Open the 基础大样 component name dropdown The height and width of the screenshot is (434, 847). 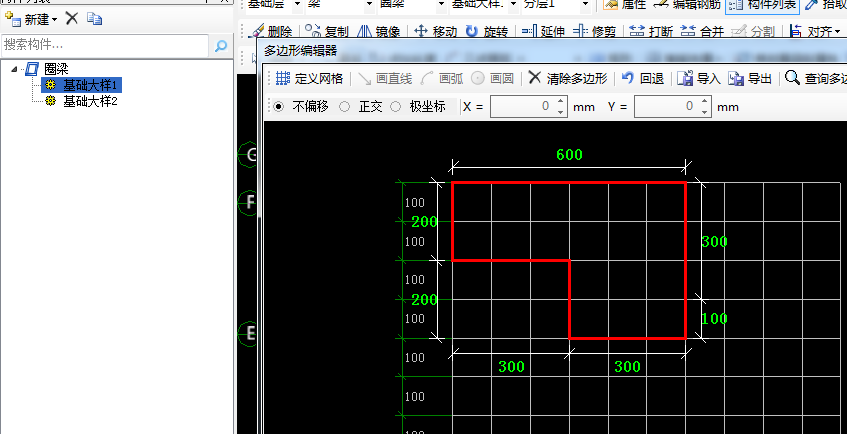(513, 4)
